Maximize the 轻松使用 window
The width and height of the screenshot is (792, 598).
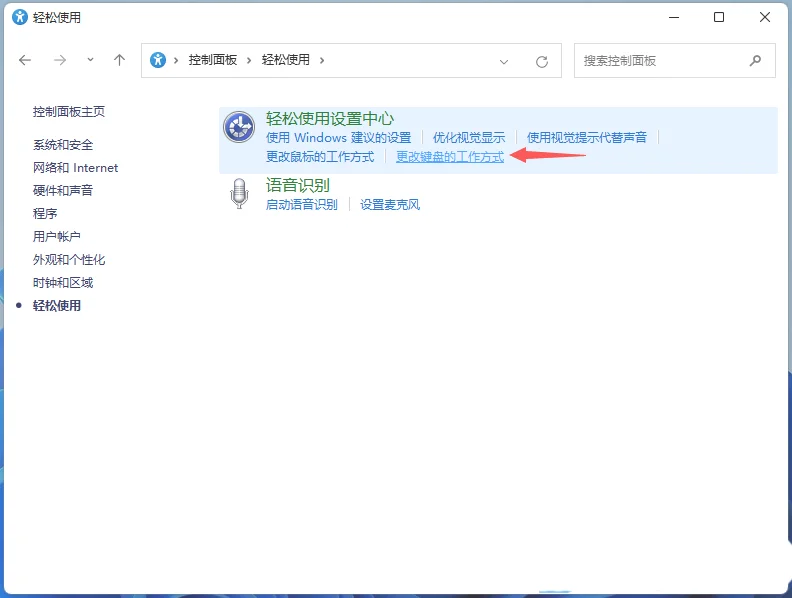[719, 17]
